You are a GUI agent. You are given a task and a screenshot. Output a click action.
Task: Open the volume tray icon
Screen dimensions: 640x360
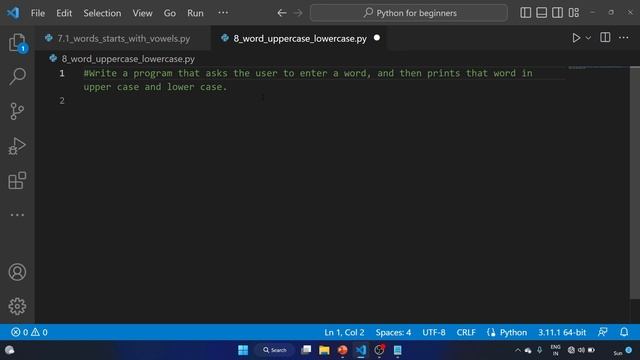(x=581, y=350)
